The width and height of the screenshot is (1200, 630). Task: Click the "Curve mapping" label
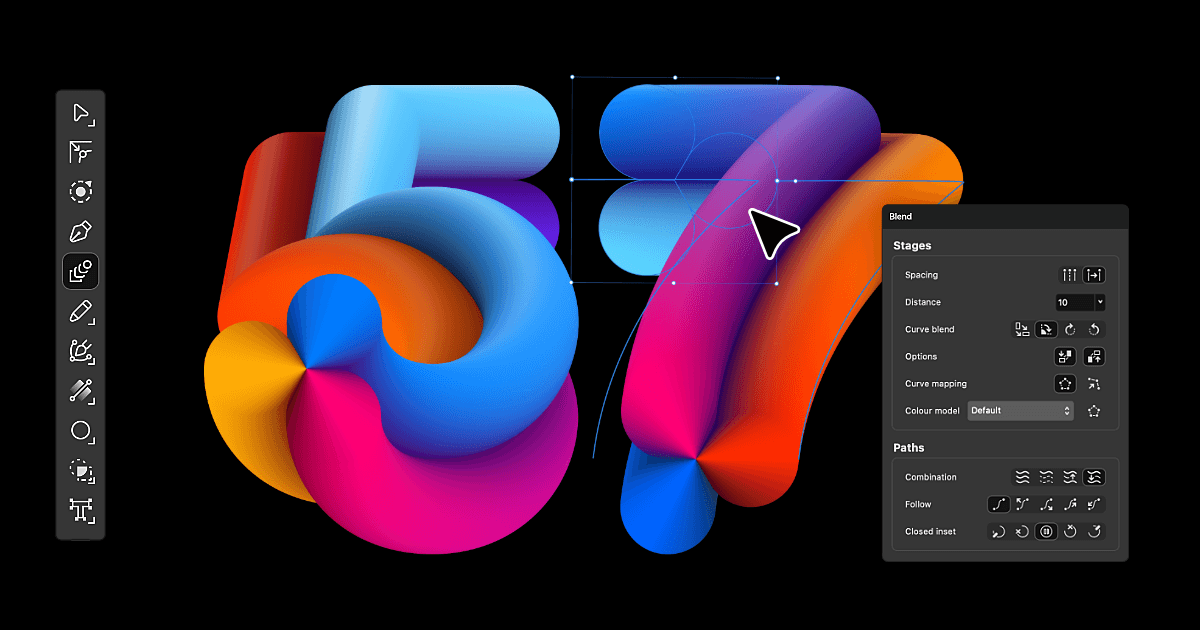point(936,384)
